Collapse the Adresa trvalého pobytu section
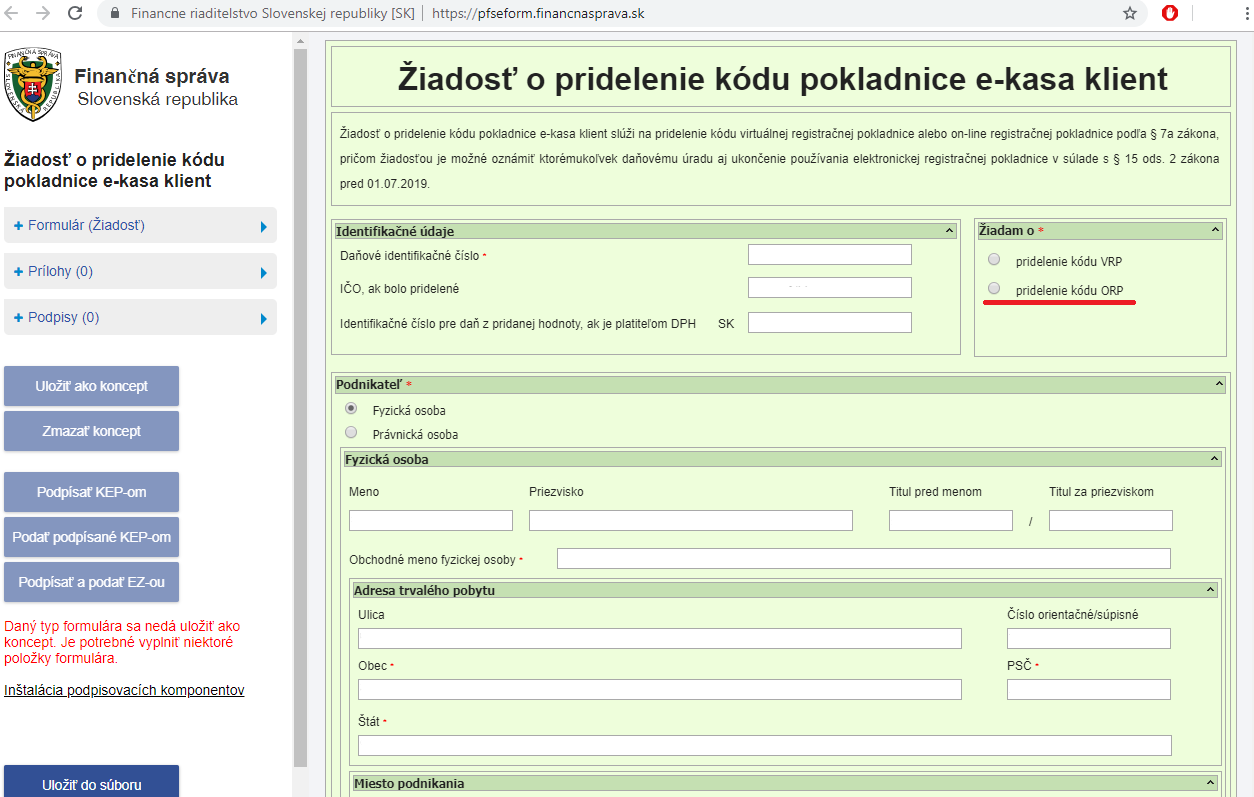The width and height of the screenshot is (1254, 797). coord(1211,590)
